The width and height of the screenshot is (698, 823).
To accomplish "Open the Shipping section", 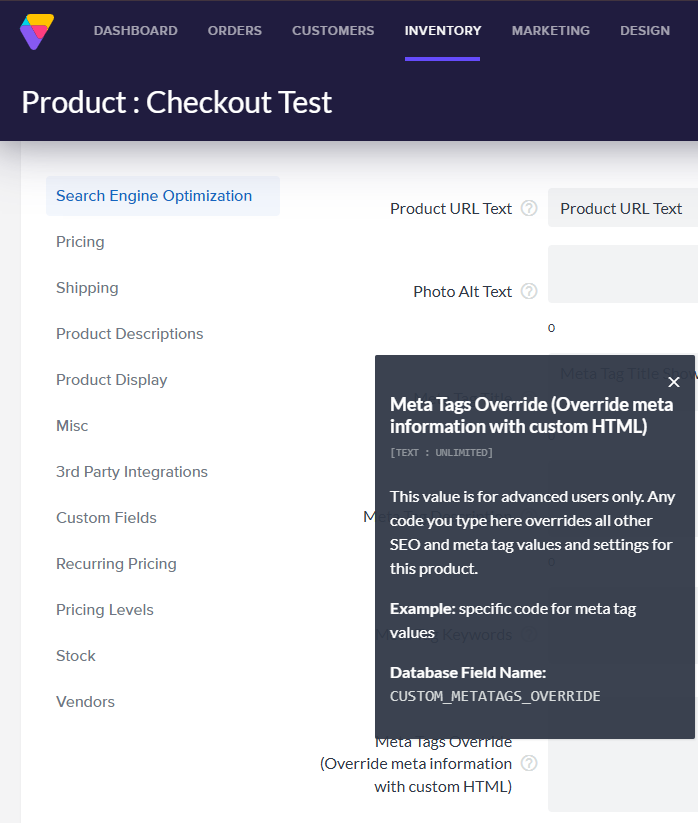I will pyautogui.click(x=87, y=288).
